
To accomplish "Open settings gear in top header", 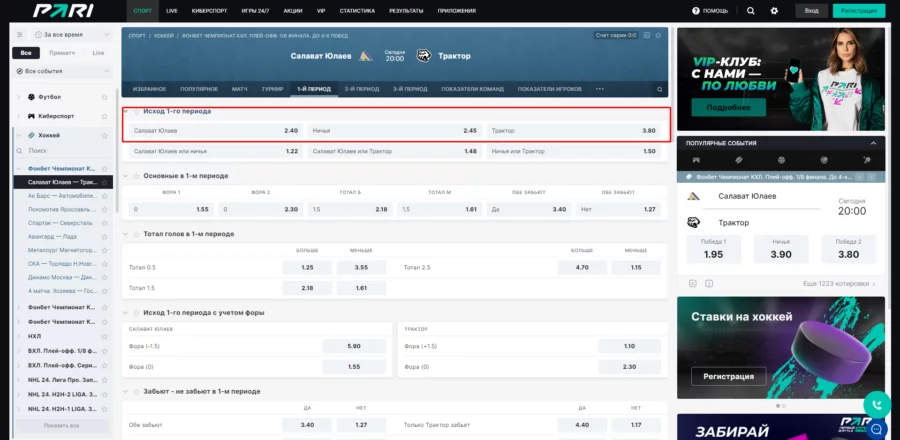I will [774, 10].
